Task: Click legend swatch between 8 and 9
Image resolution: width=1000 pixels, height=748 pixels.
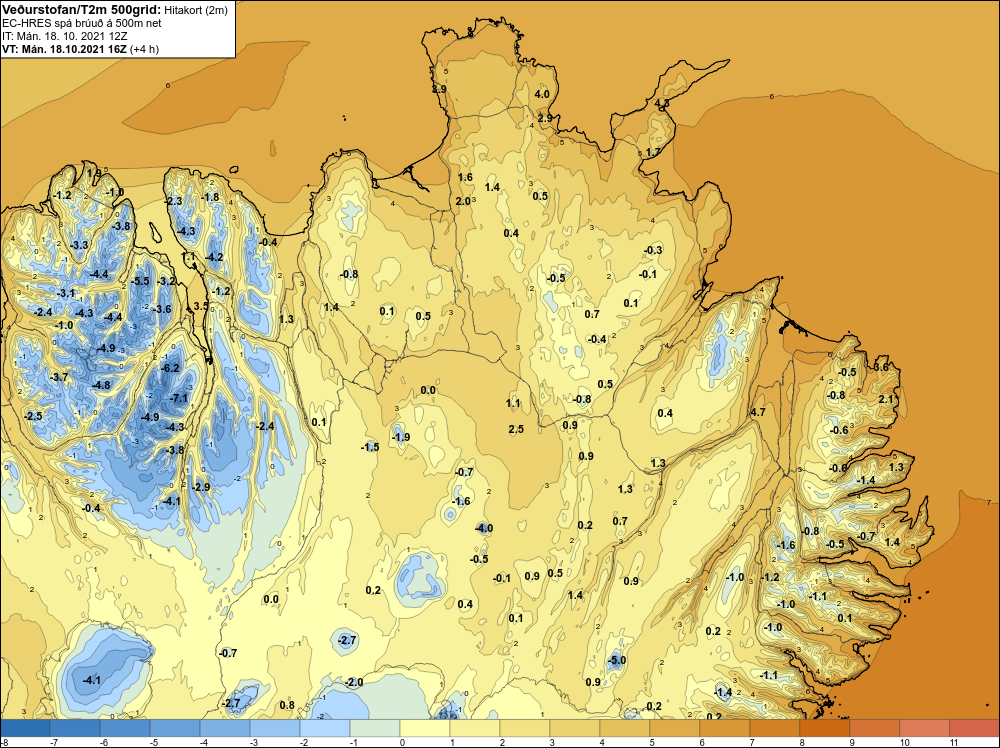Action: pyautogui.click(x=825, y=728)
